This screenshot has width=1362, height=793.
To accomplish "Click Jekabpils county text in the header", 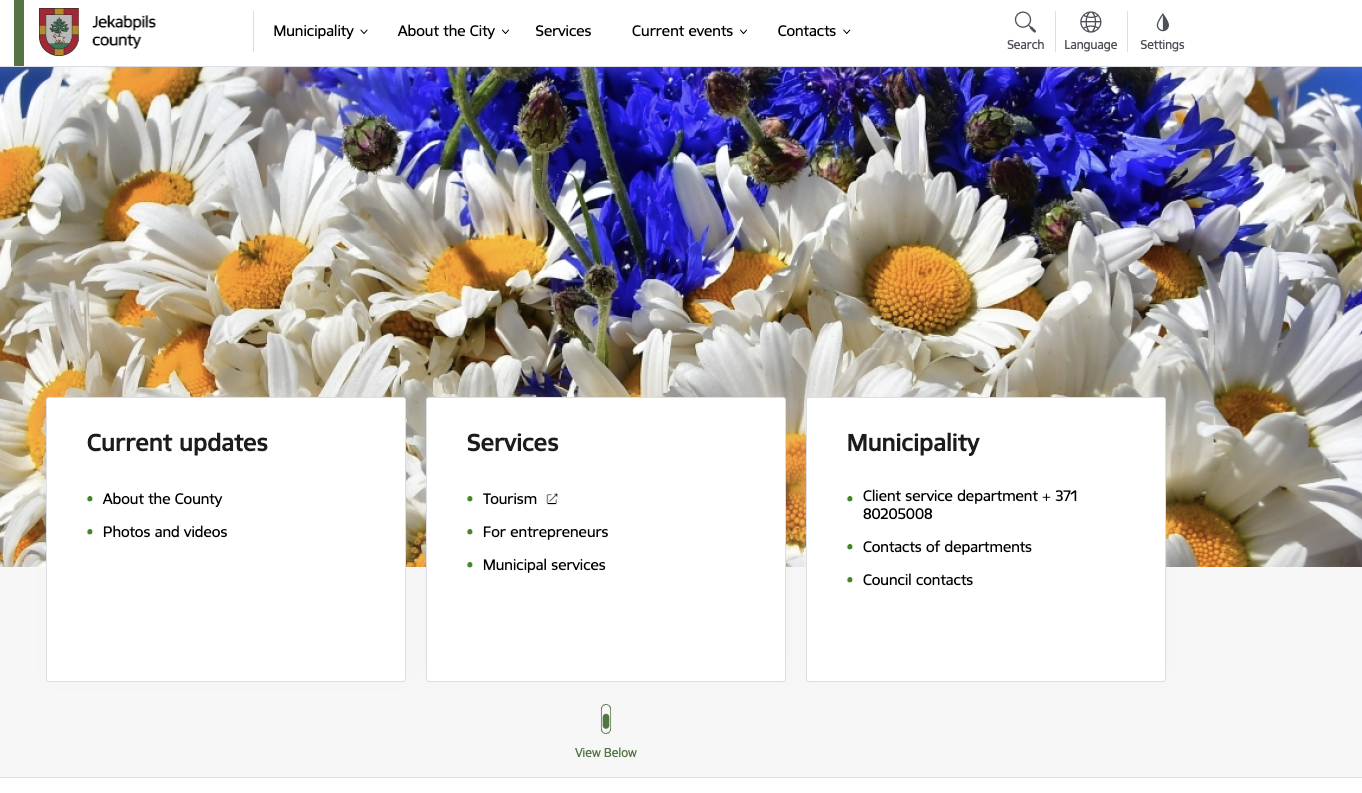I will click(x=124, y=31).
